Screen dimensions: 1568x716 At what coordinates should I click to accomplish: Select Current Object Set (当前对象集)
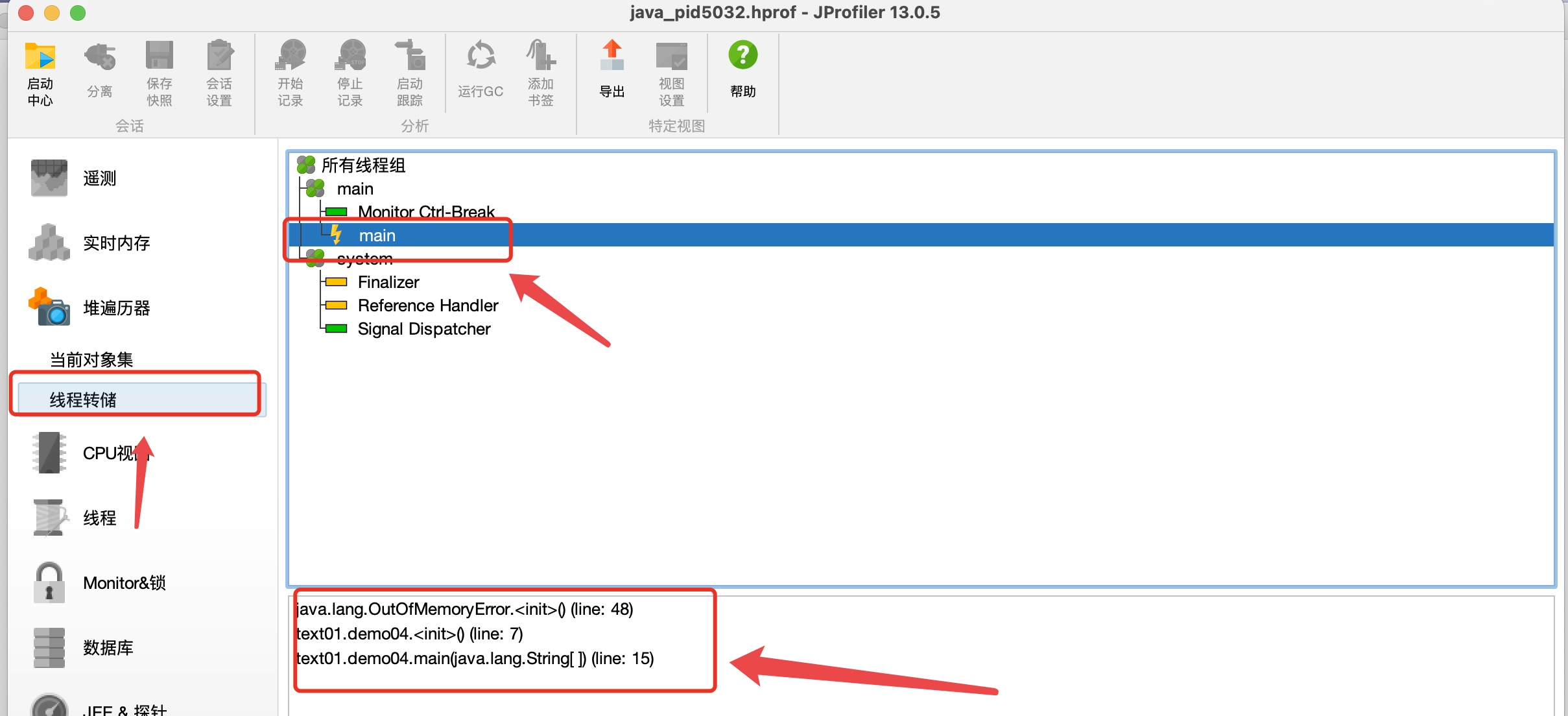tap(91, 360)
